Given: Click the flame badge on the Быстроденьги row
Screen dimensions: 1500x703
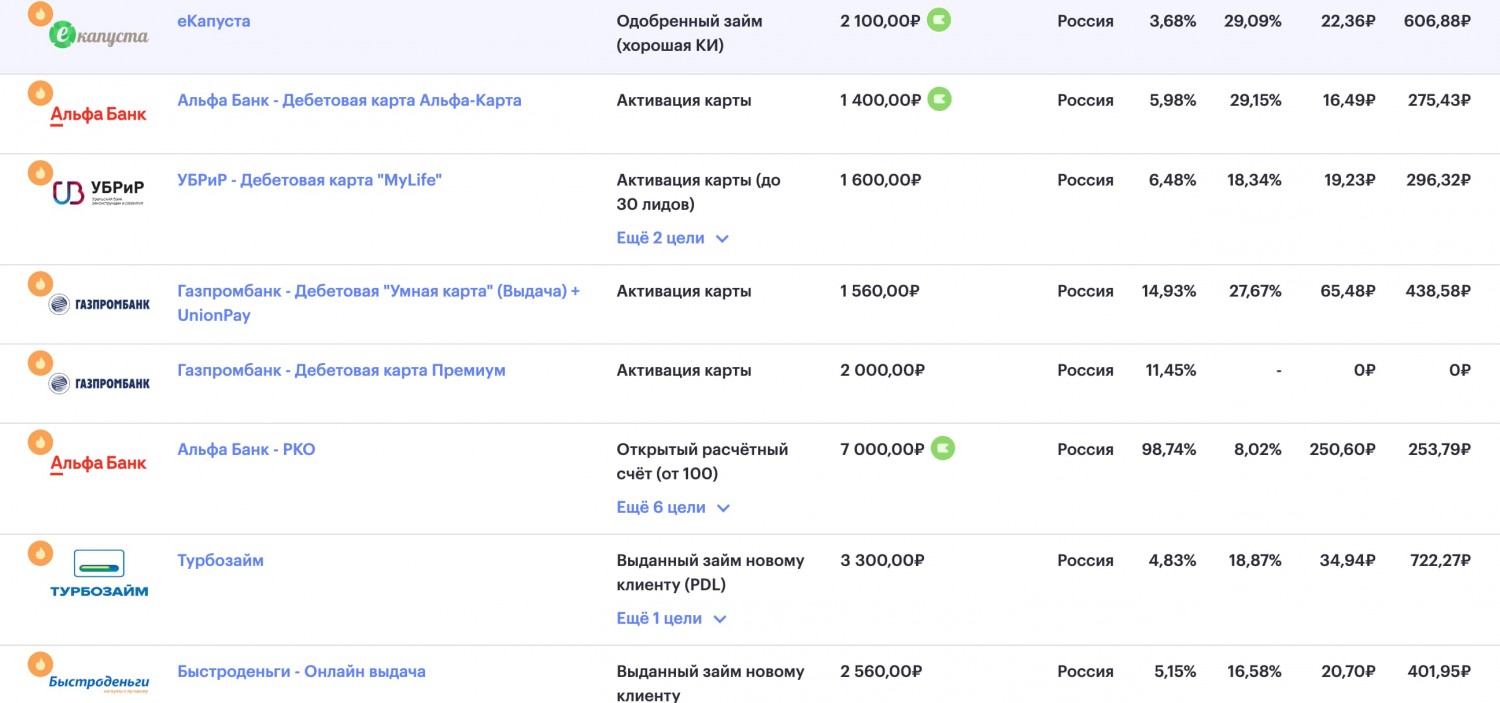Looking at the screenshot, I should click(x=40, y=663).
